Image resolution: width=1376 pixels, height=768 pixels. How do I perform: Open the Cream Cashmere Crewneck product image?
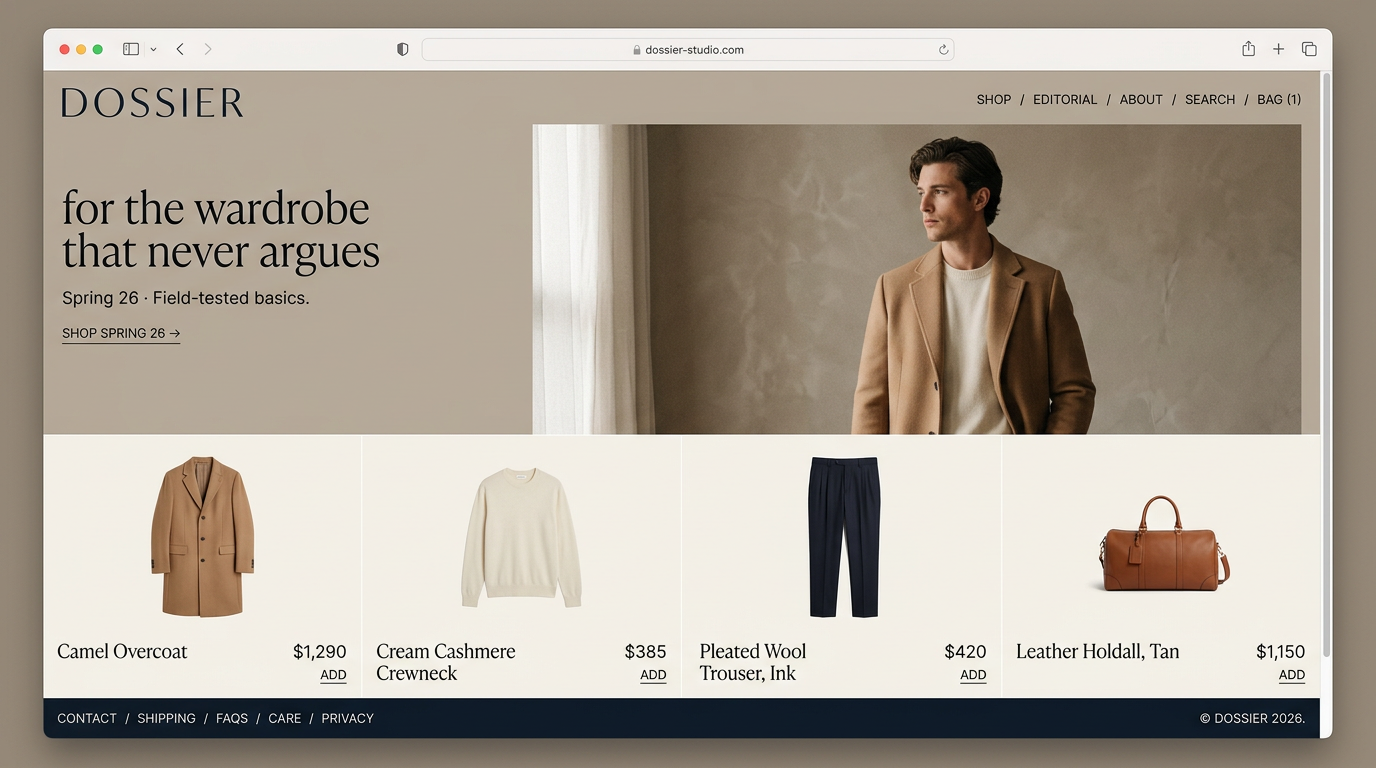[x=521, y=537]
